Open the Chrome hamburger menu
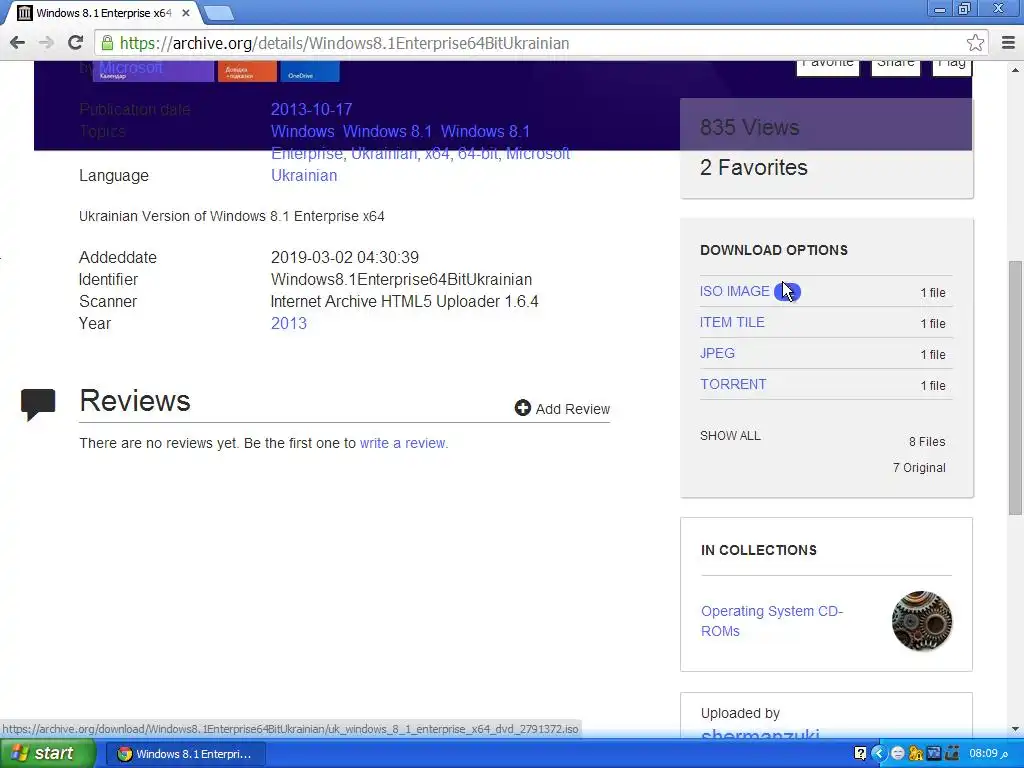 click(1008, 43)
